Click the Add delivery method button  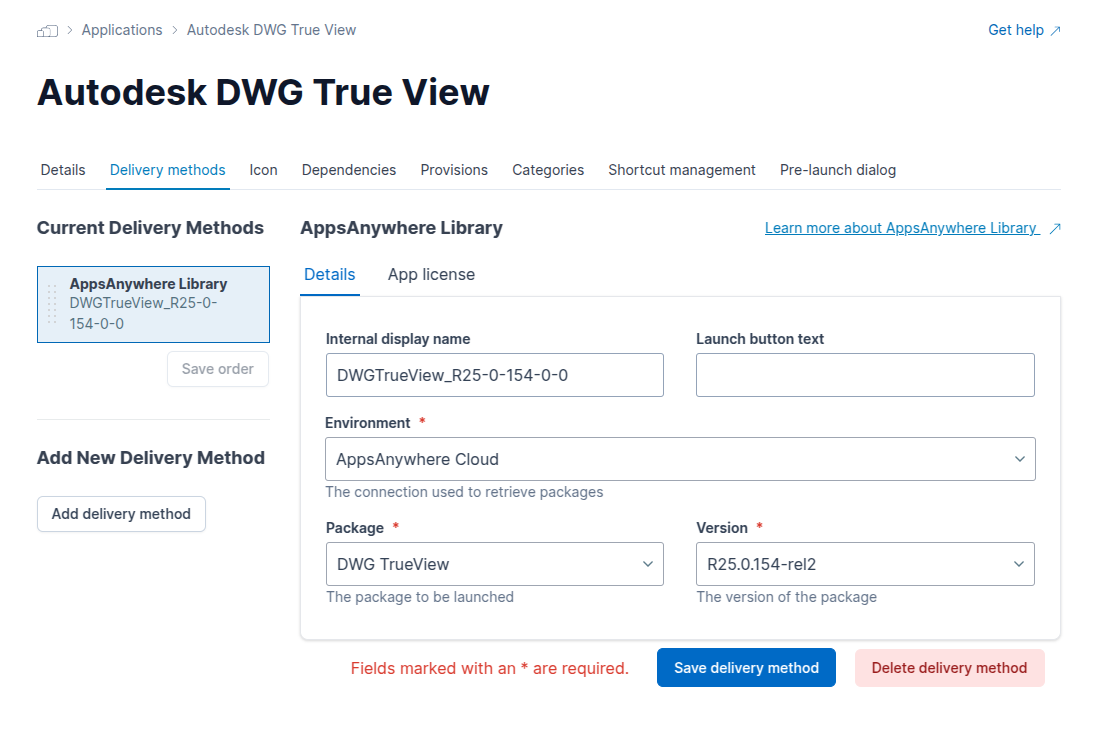121,514
